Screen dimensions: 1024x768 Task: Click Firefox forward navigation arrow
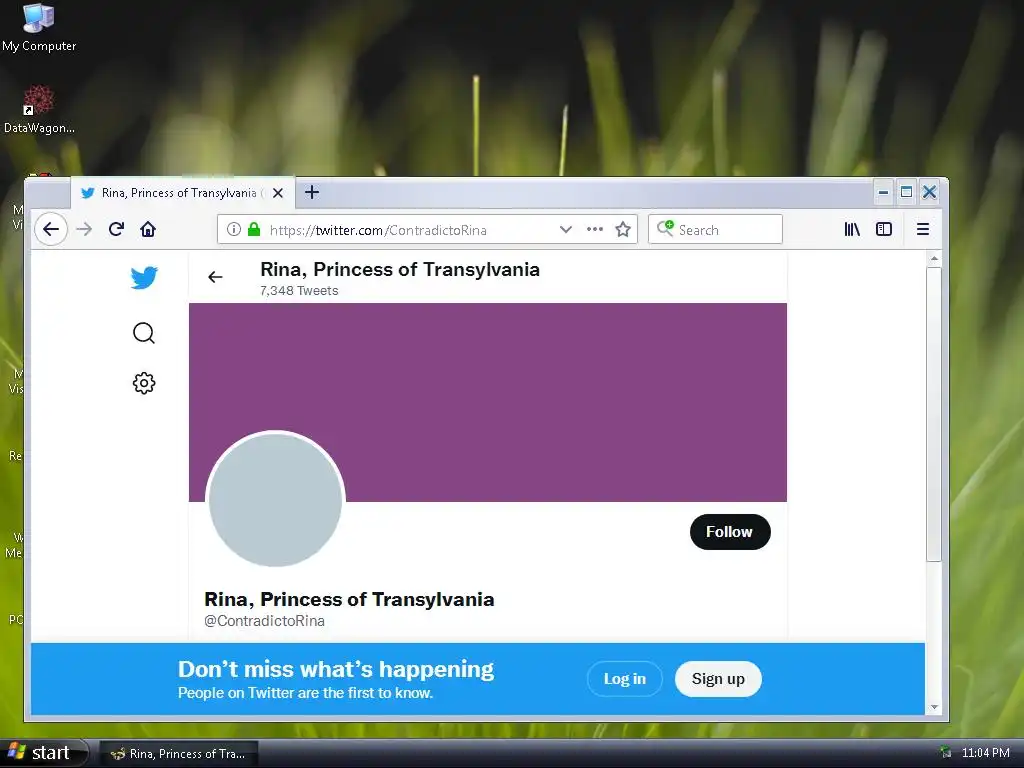click(x=84, y=229)
